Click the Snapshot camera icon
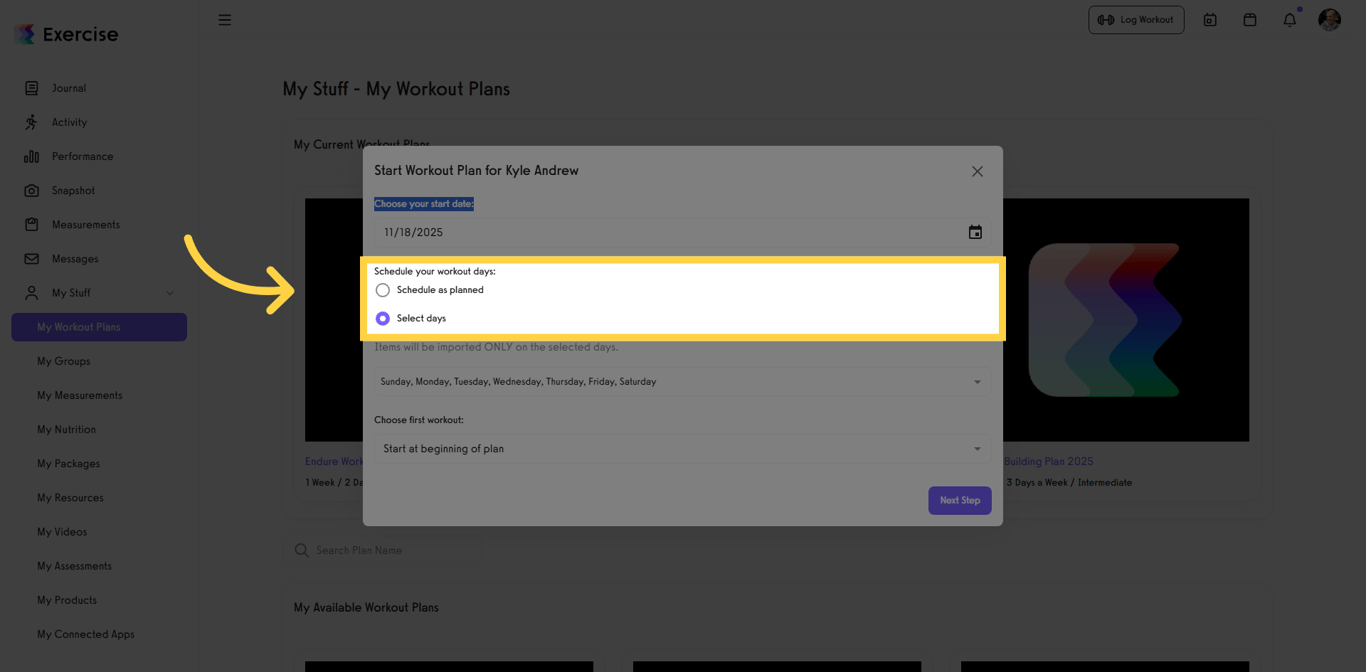Image resolution: width=1366 pixels, height=672 pixels. [32, 190]
